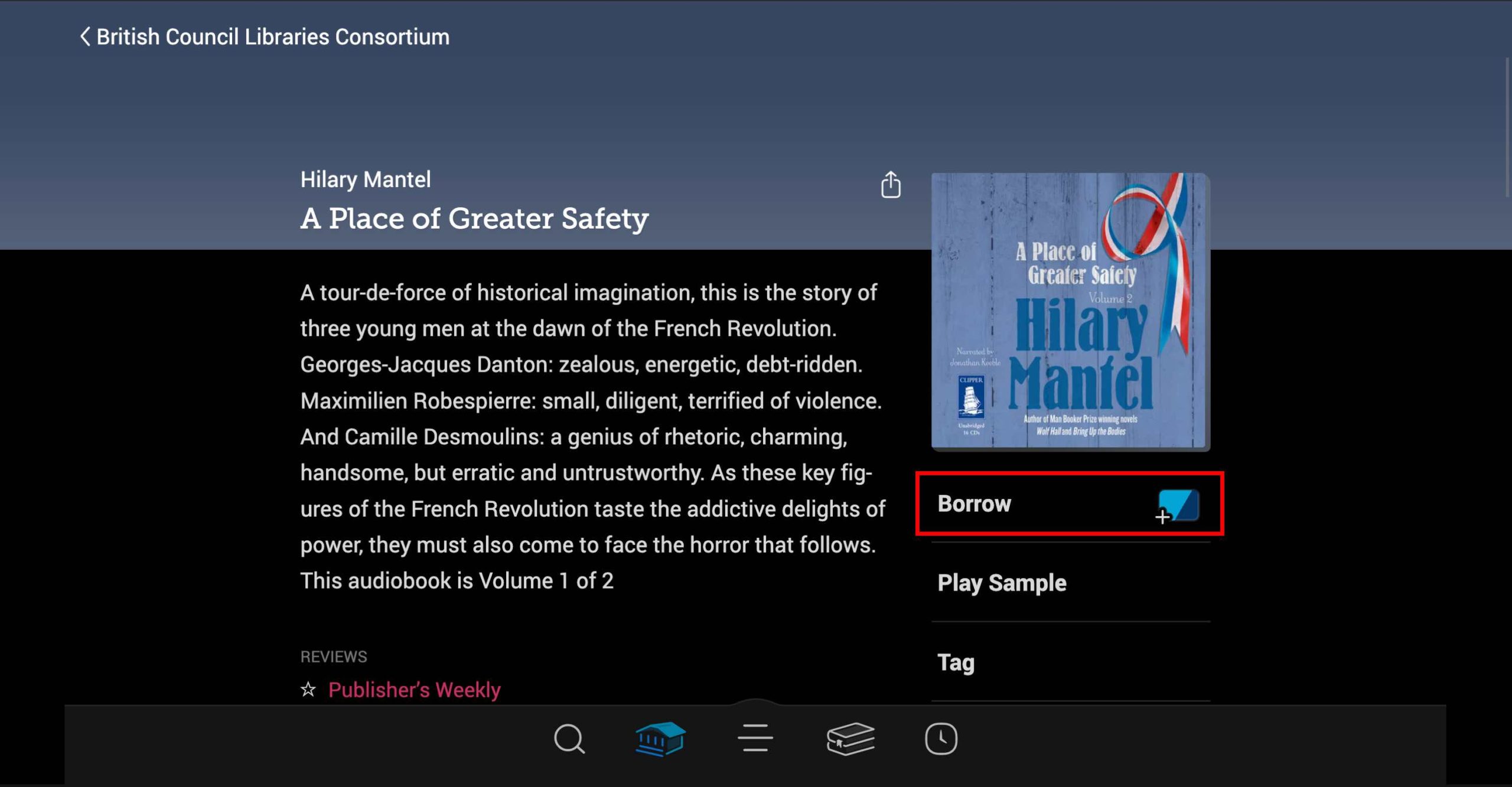Open Search from the bottom bar

[569, 739]
